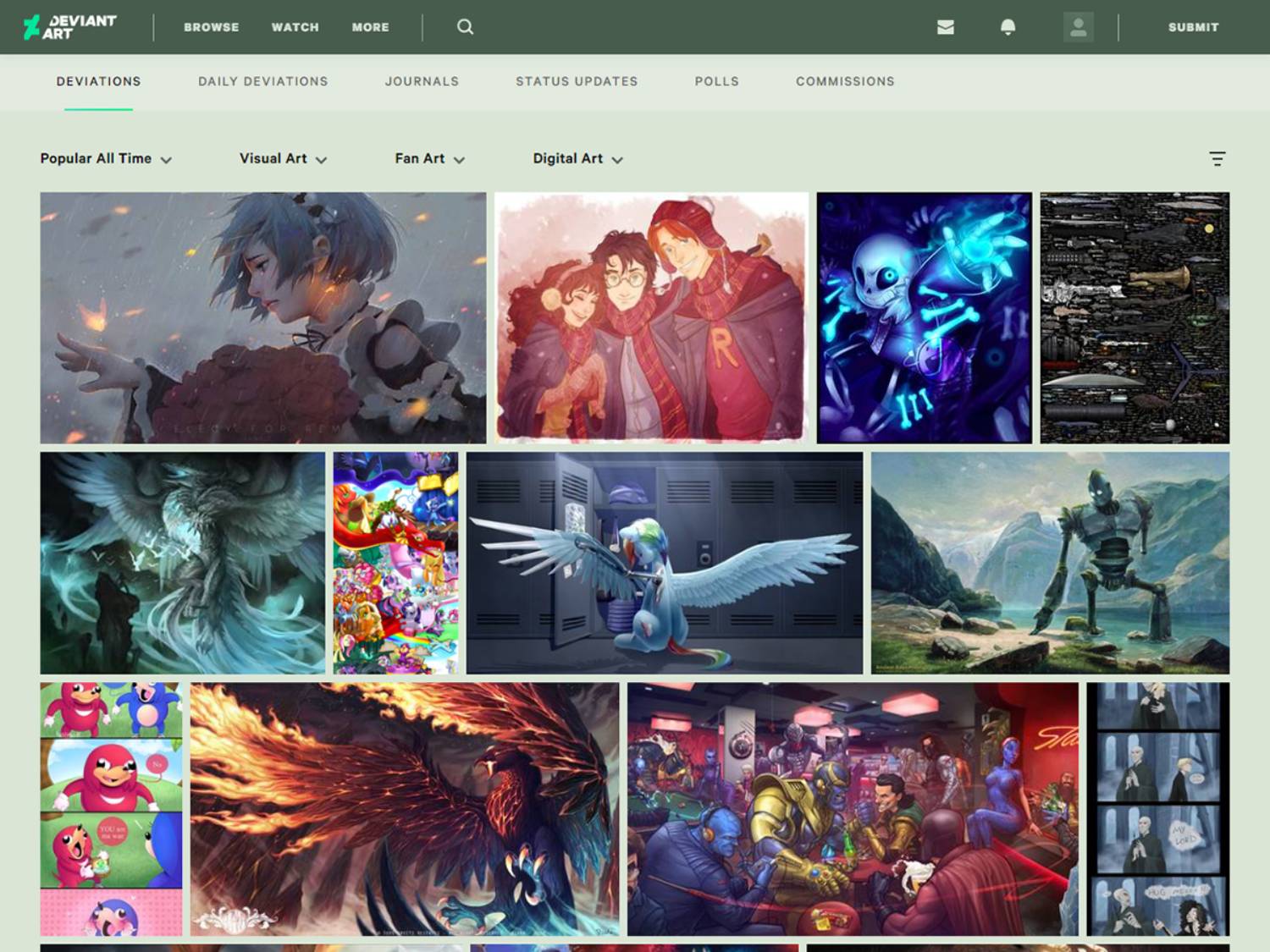Open the search magnifier icon

click(x=465, y=27)
